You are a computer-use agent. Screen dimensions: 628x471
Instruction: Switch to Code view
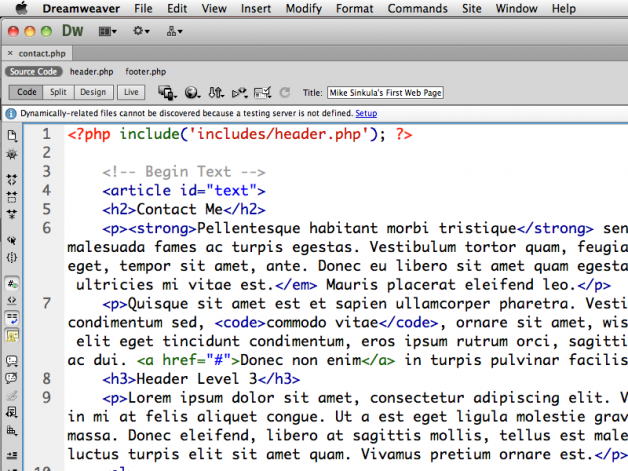point(26,92)
